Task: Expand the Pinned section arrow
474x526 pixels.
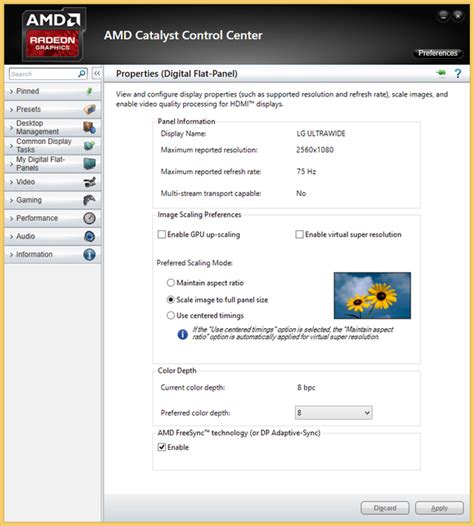Action: 11,91
